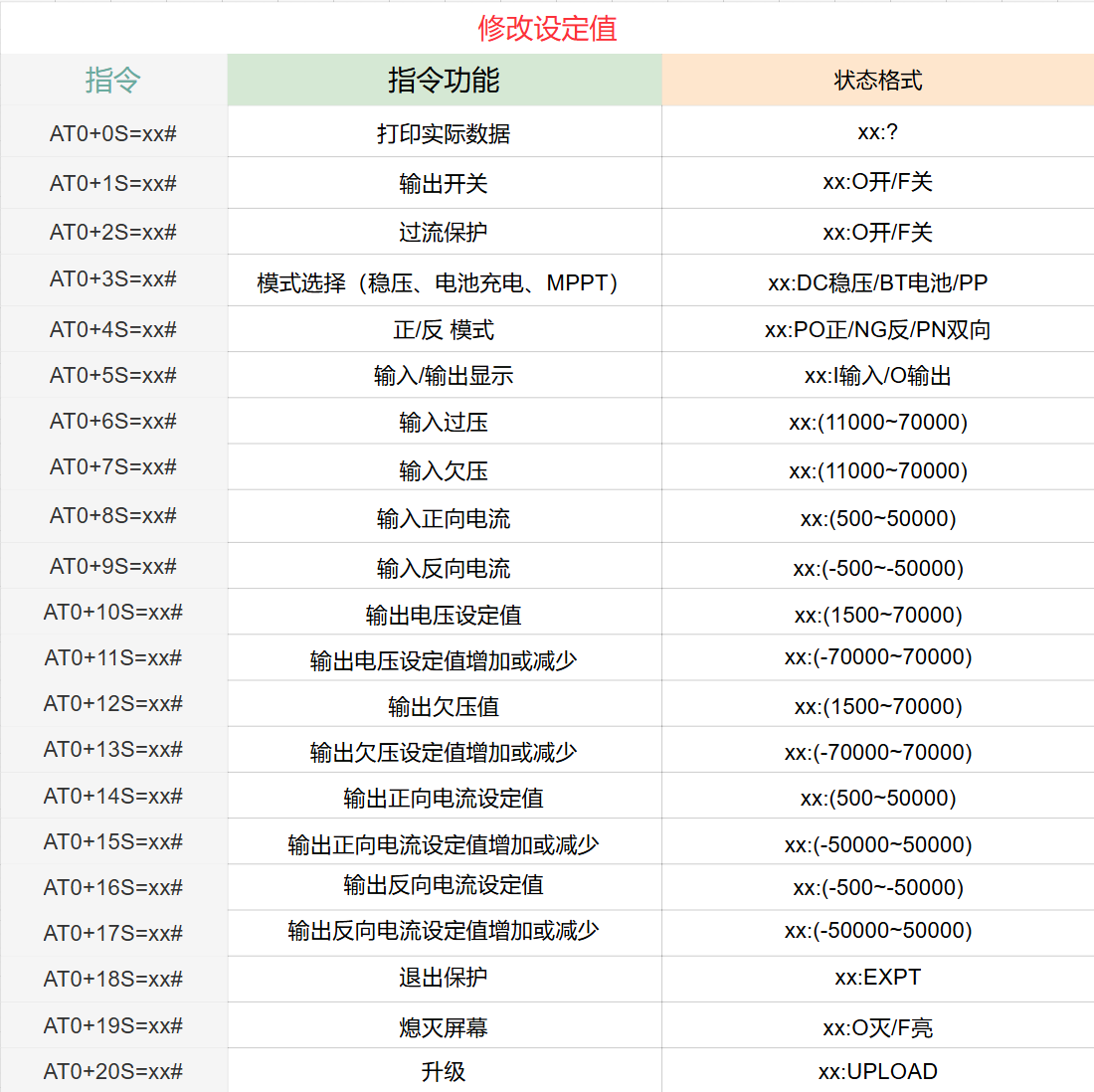The height and width of the screenshot is (1092, 1094).
Task: Select cell 'xx:DC稳压/BT电池/PP'
Action: (x=878, y=280)
